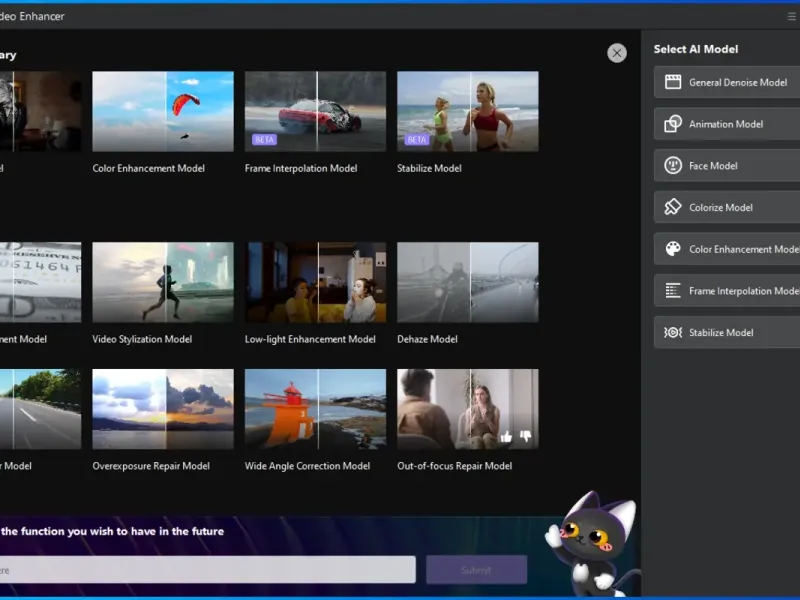Choose Colorize Model from the sidebar

click(727, 207)
